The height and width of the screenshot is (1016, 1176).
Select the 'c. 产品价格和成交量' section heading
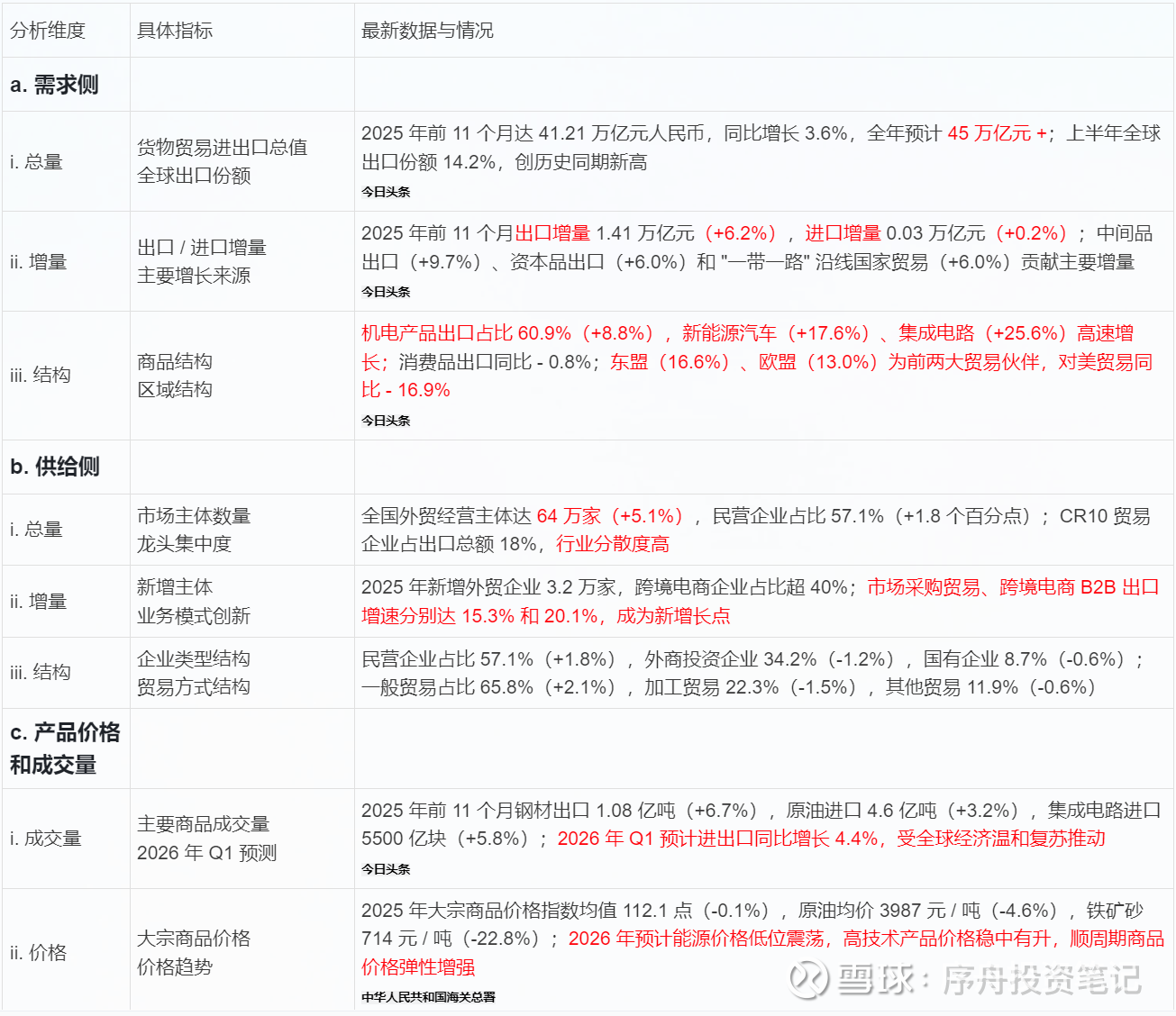point(65,748)
